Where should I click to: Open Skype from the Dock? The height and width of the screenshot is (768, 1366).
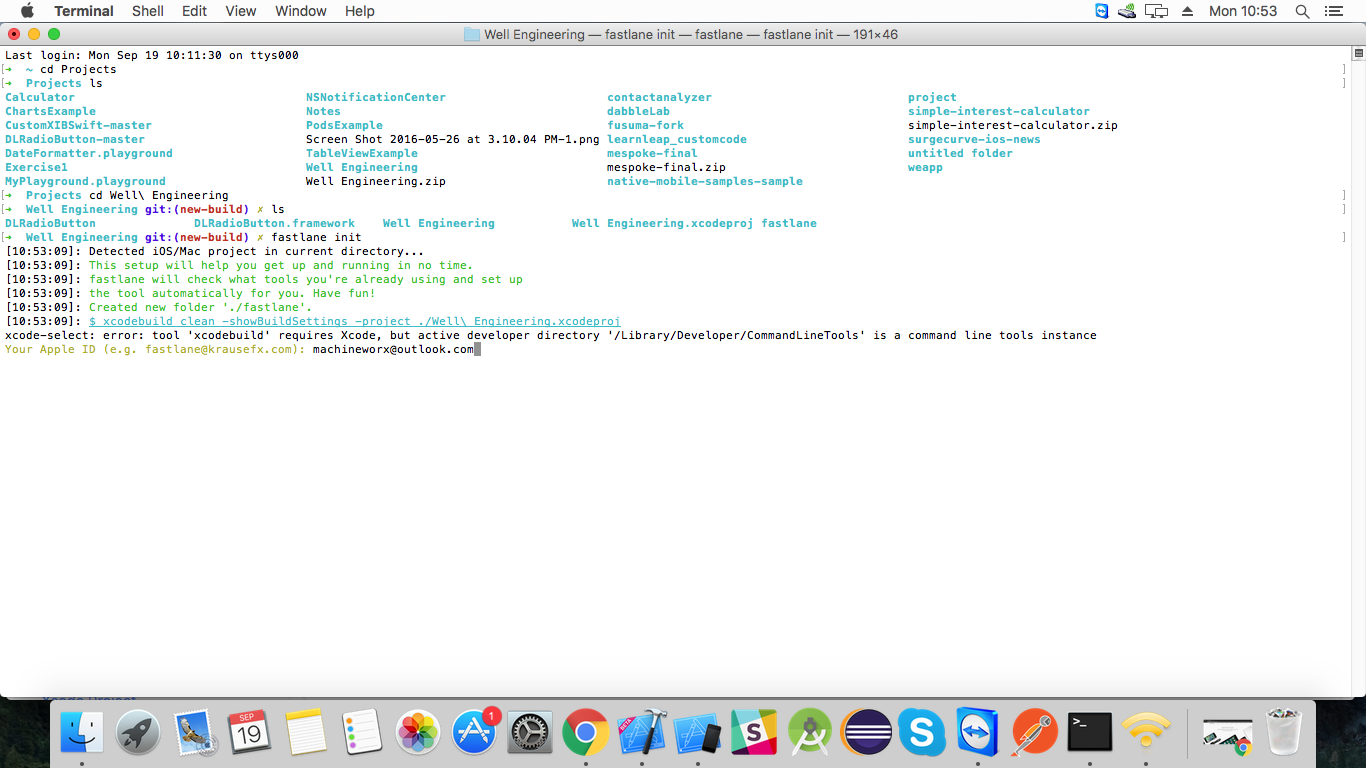pyautogui.click(x=922, y=733)
